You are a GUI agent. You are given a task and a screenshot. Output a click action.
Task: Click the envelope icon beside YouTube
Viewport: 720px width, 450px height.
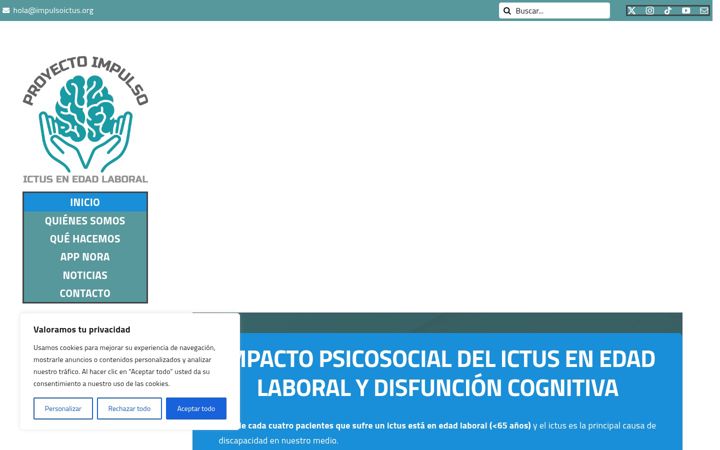tap(704, 11)
